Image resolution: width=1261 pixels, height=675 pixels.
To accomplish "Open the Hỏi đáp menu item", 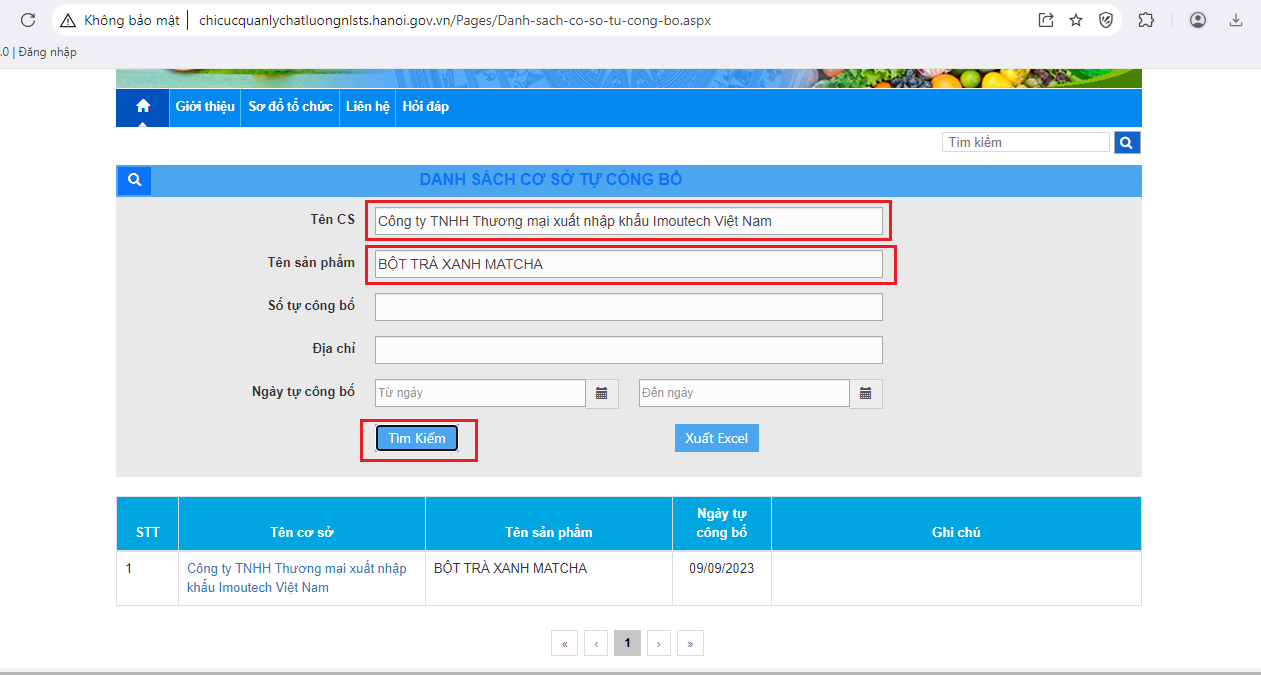I will pyautogui.click(x=426, y=107).
